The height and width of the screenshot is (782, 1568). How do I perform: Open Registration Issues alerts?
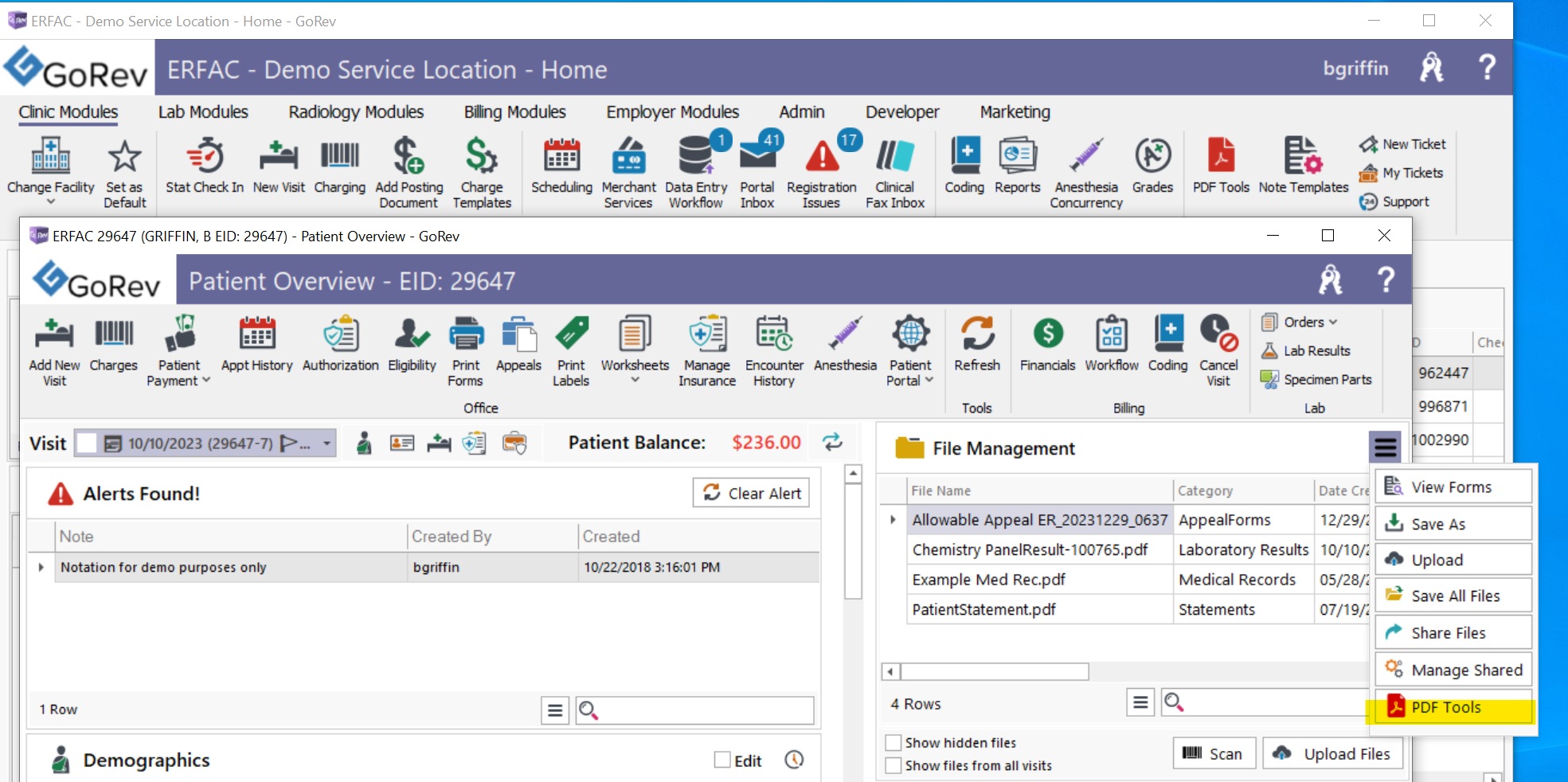click(x=822, y=173)
